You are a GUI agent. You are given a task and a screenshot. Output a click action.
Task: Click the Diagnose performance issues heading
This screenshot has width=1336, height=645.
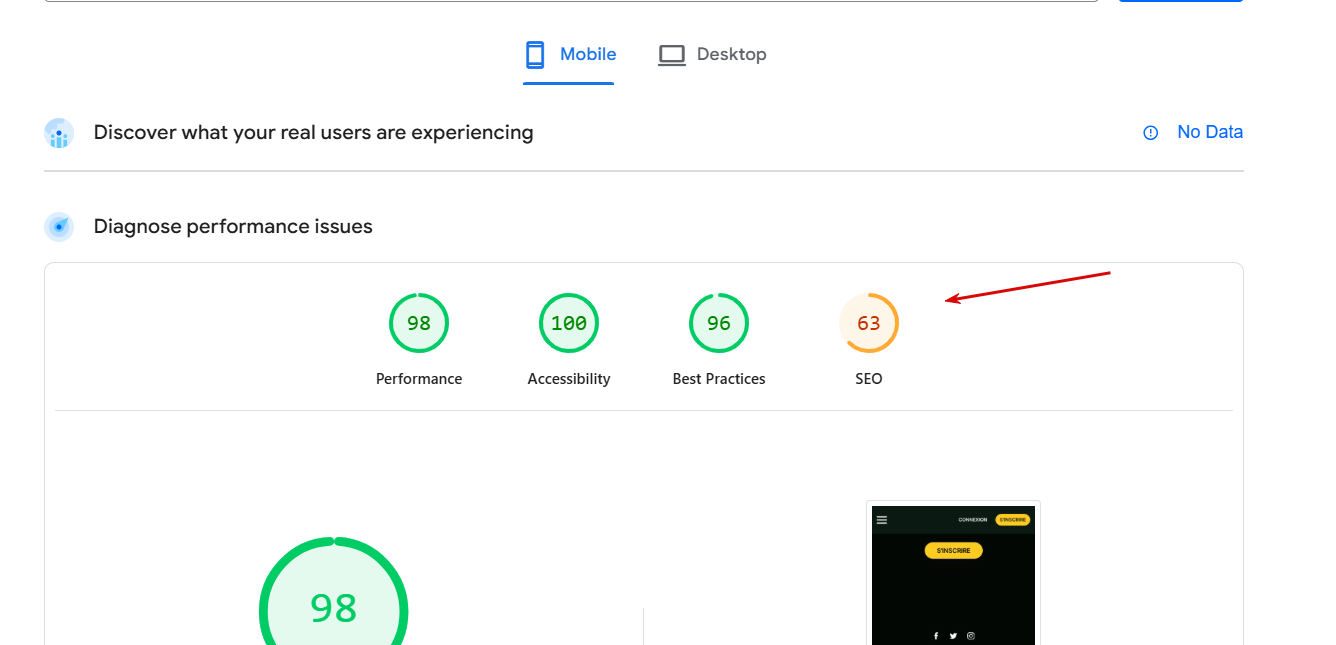233,227
